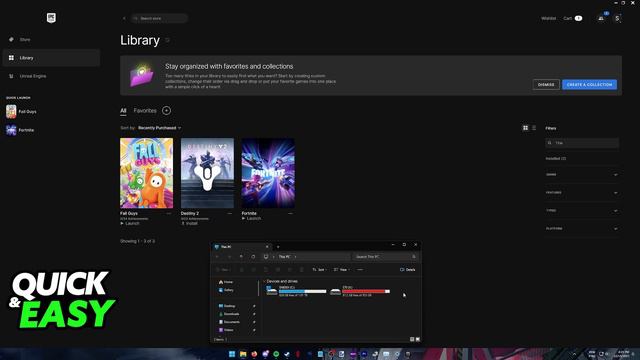The height and width of the screenshot is (360, 640).
Task: Open the Fortnite game cover
Action: [268, 173]
